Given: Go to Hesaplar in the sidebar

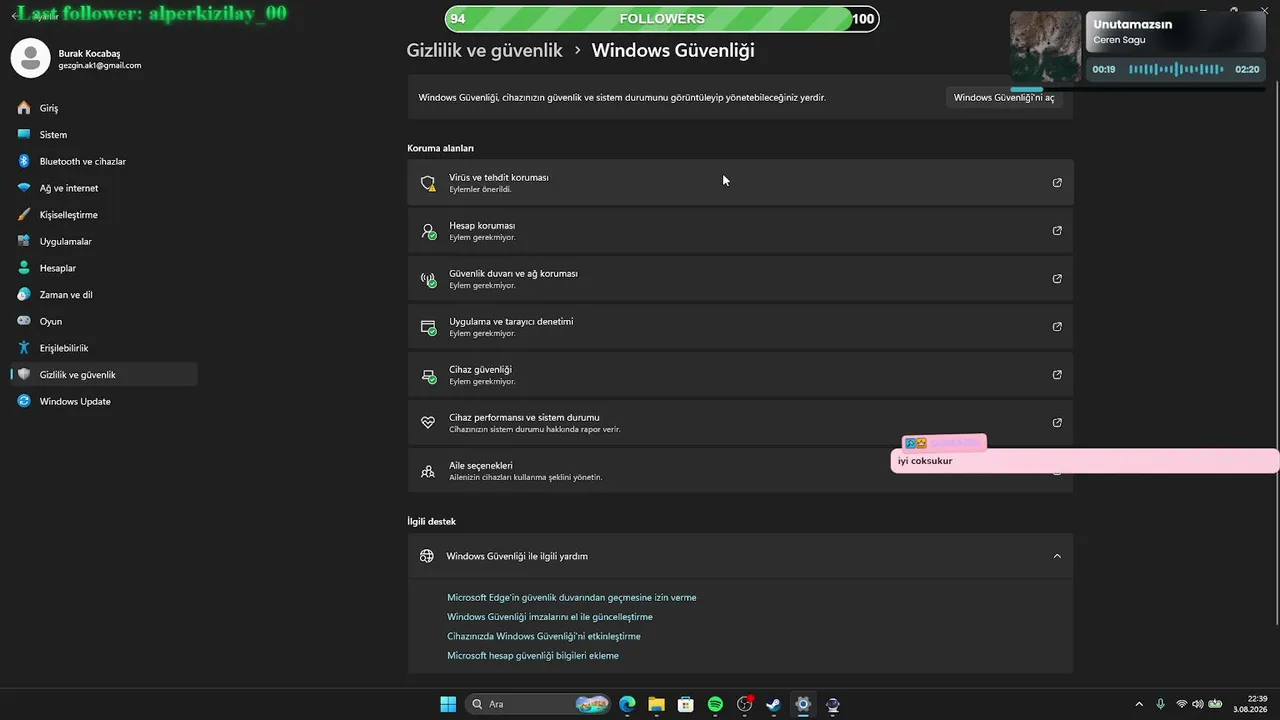Looking at the screenshot, I should pyautogui.click(x=104, y=268).
